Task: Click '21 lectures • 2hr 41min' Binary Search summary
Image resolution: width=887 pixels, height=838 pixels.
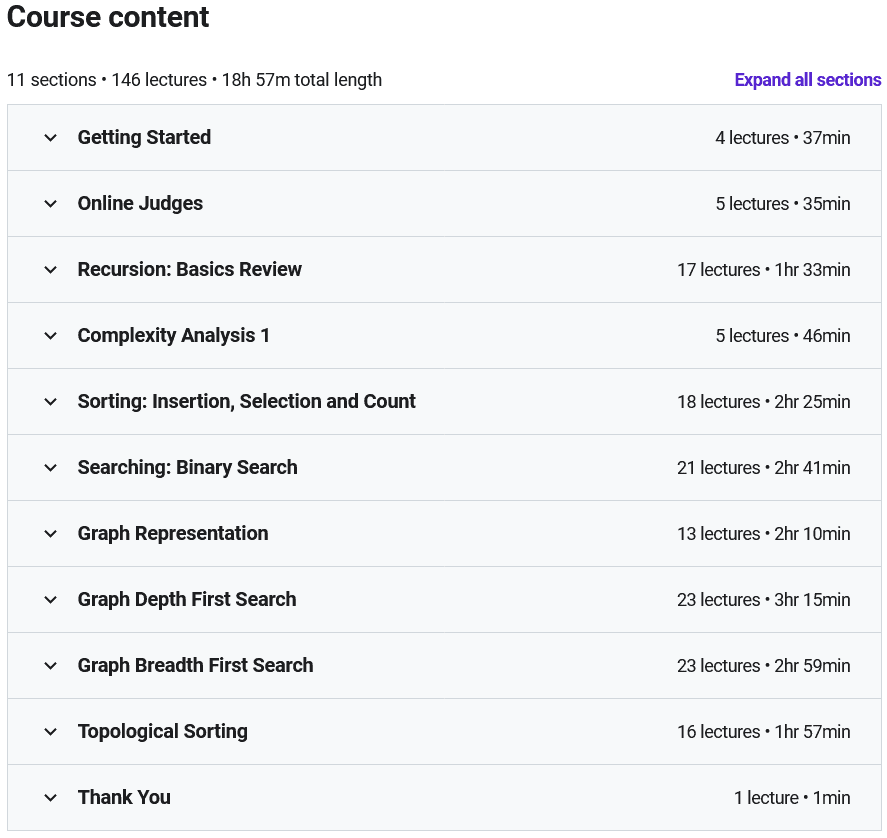Action: click(x=763, y=468)
